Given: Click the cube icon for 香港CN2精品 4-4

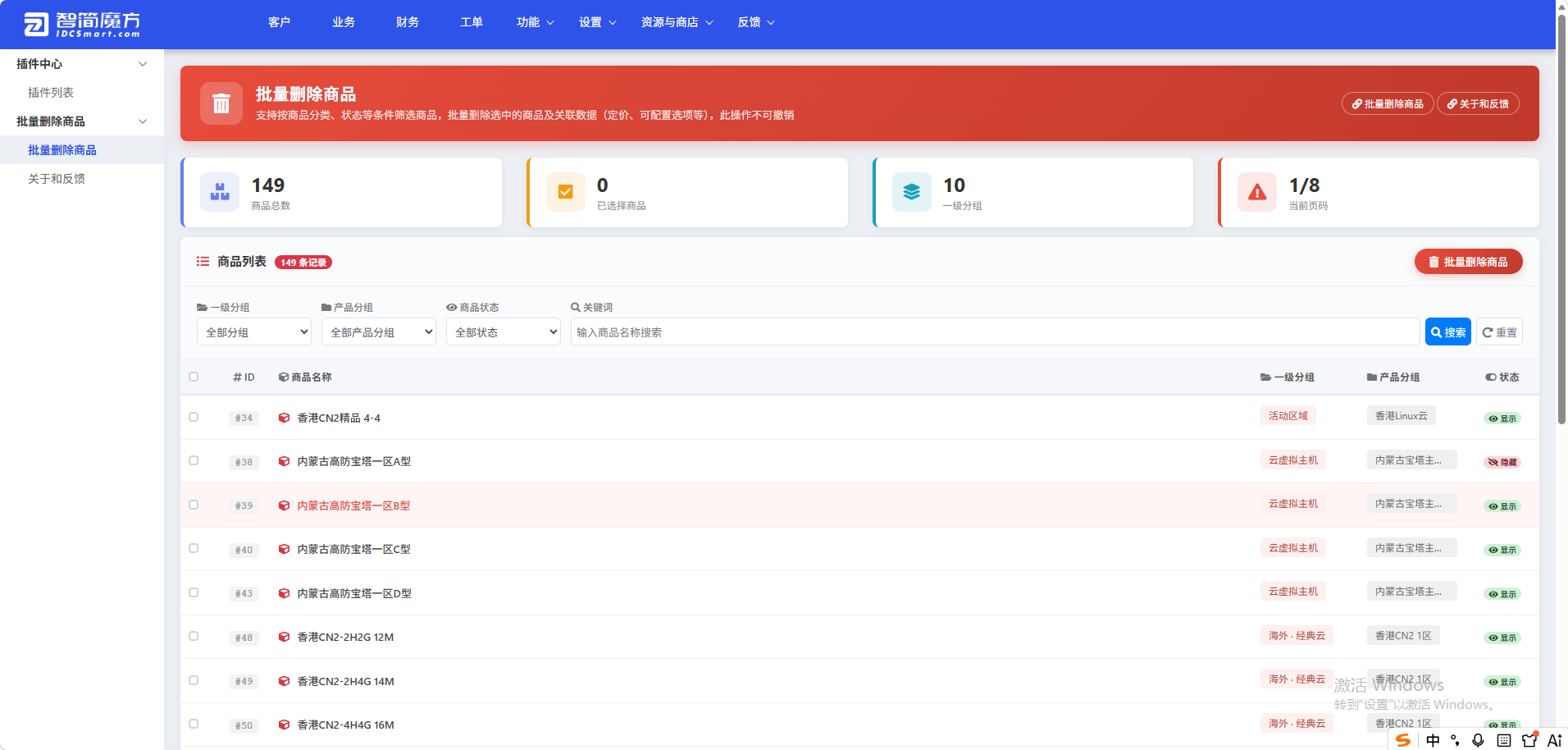Looking at the screenshot, I should pos(284,418).
